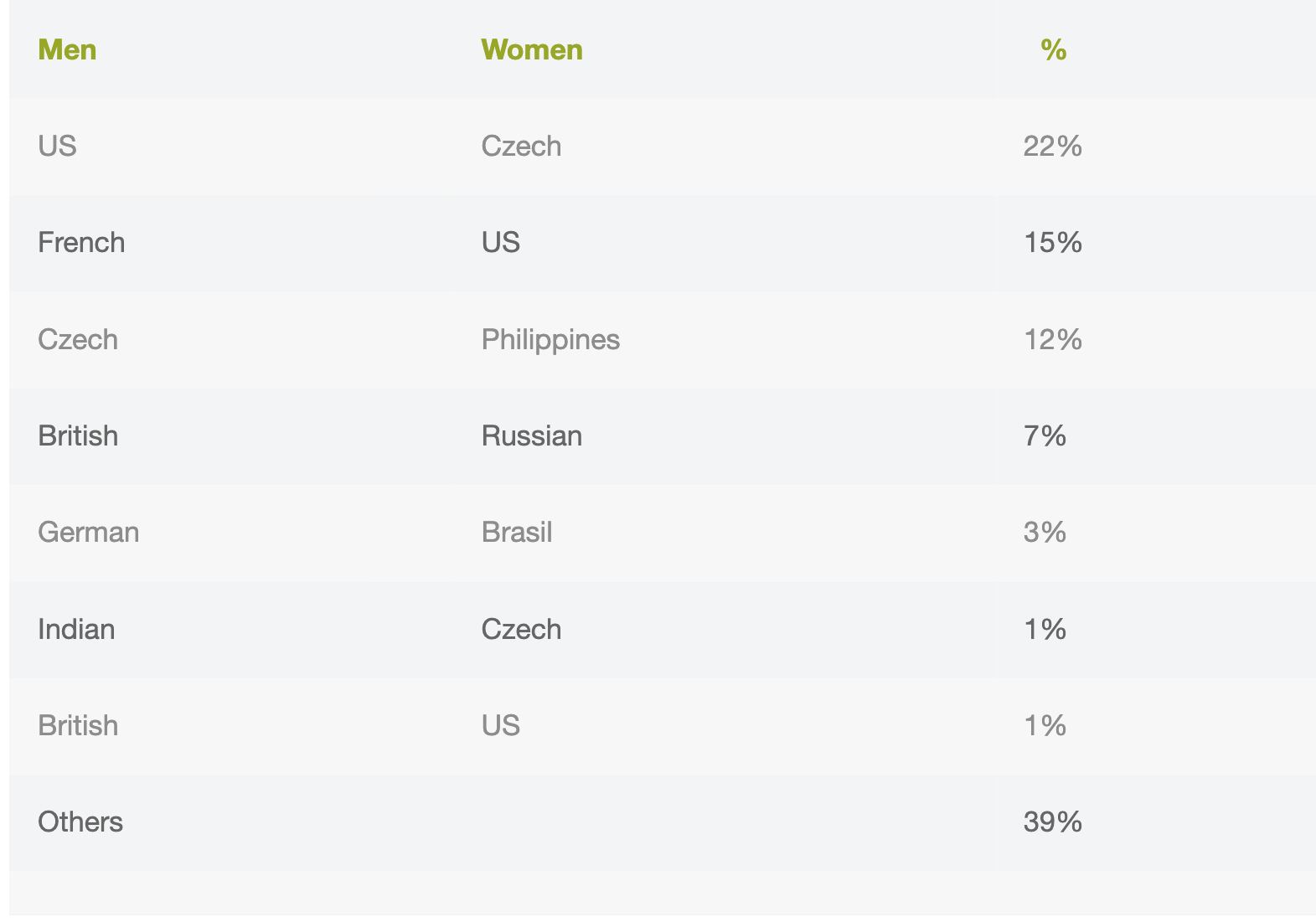The image size is (1316, 922).
Task: Select the 7% cell
Action: click(1045, 436)
